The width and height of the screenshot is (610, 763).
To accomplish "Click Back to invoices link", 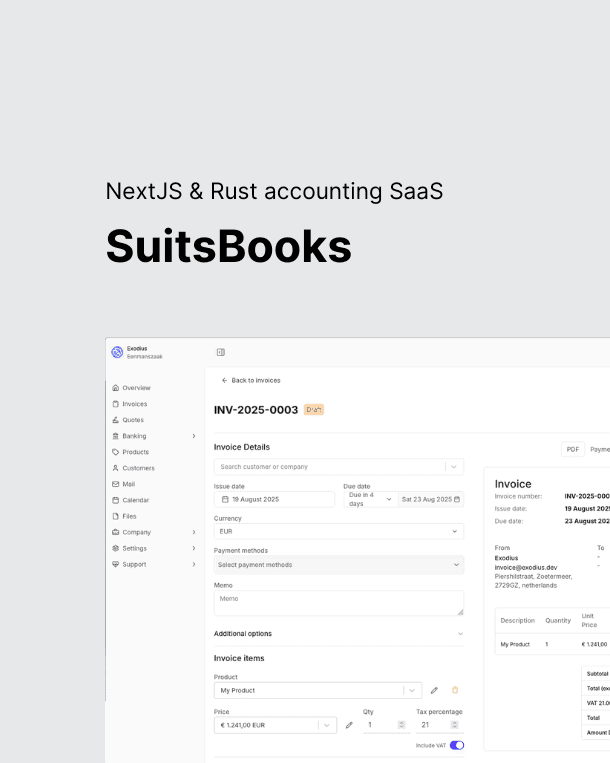I will click(251, 380).
